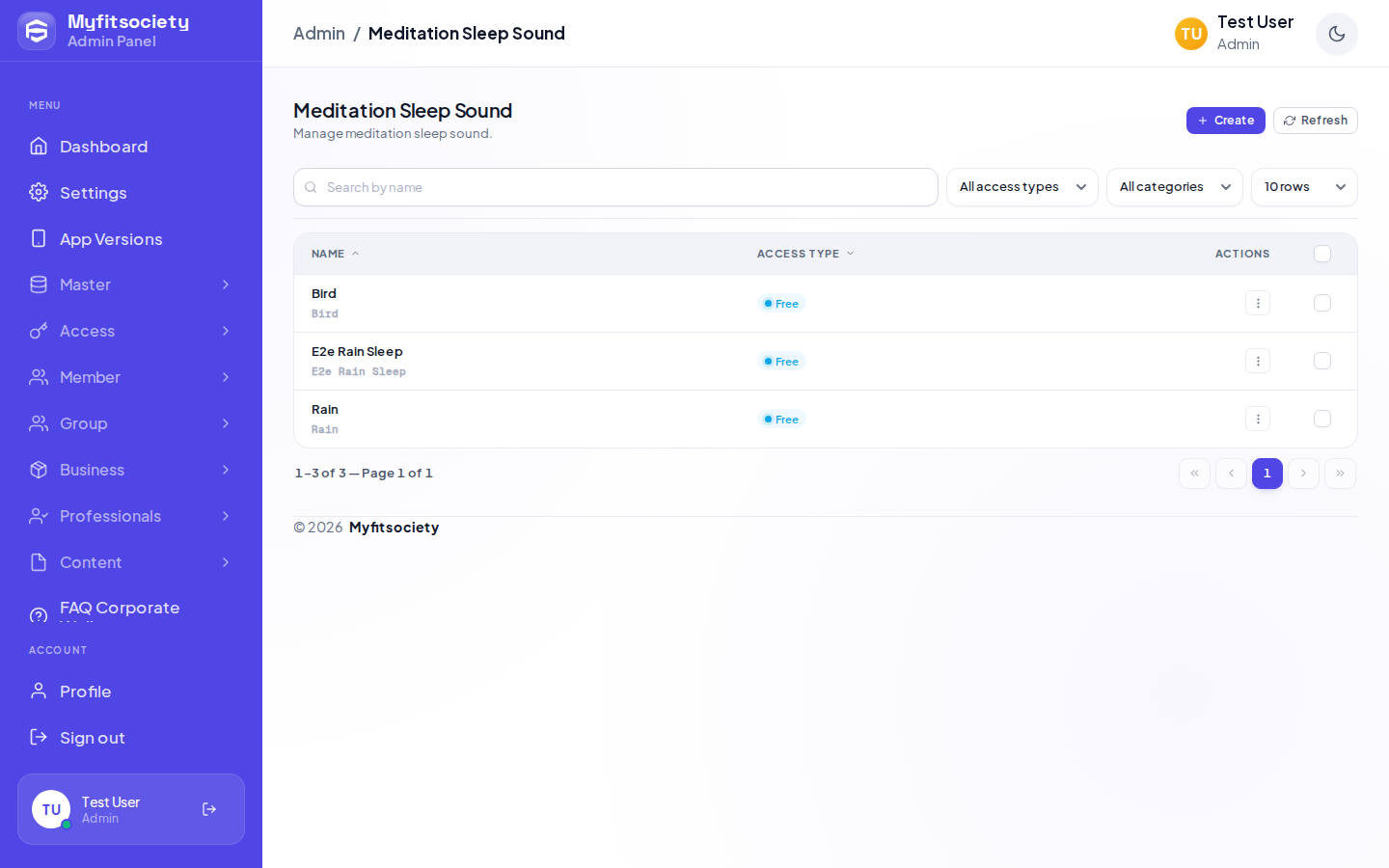Click the sidebar logout arrow icon
Viewport: 1389px width, 868px height.
209,809
